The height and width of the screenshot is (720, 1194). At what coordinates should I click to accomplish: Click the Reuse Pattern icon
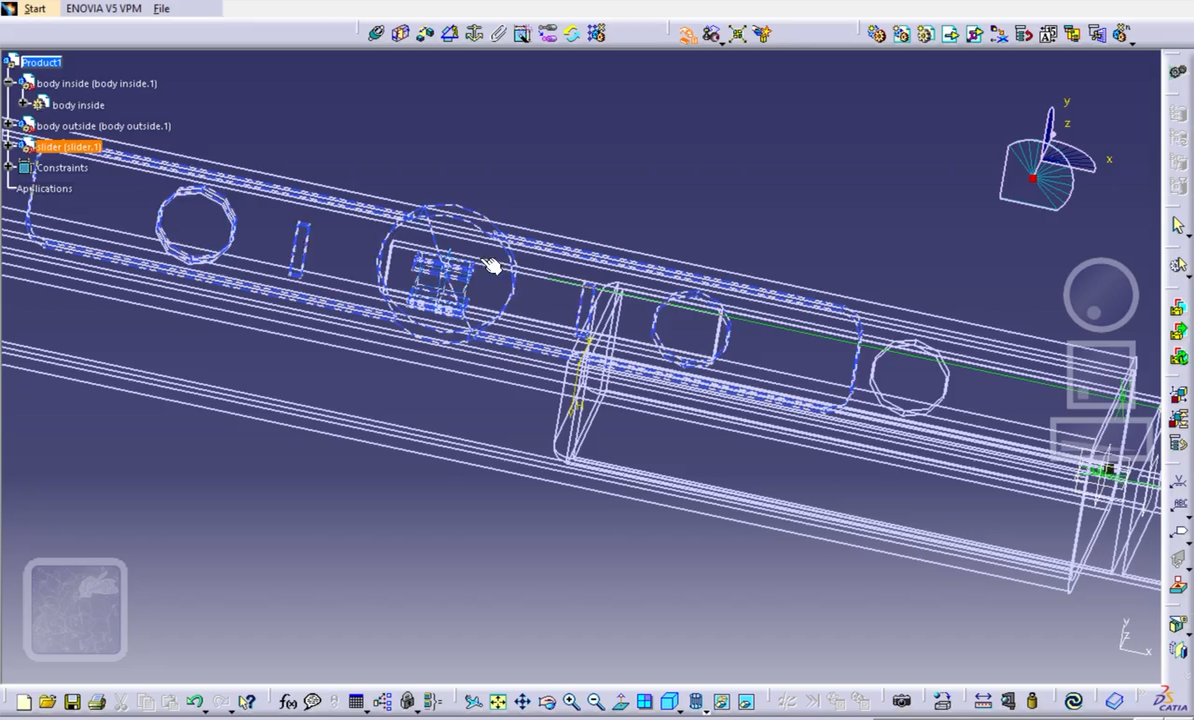point(595,33)
